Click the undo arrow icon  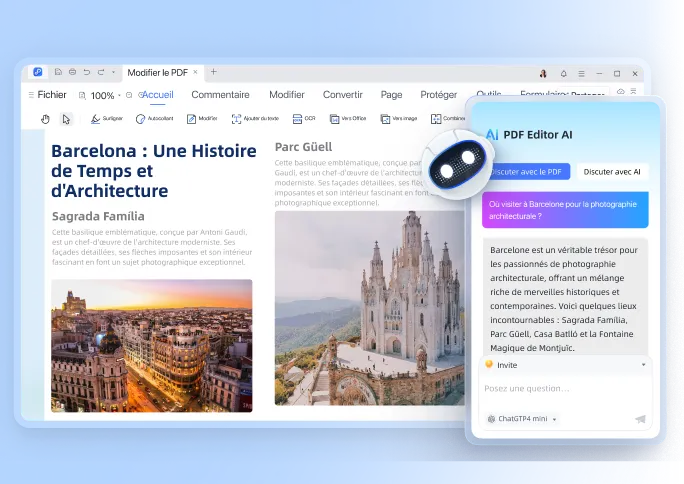[87, 72]
